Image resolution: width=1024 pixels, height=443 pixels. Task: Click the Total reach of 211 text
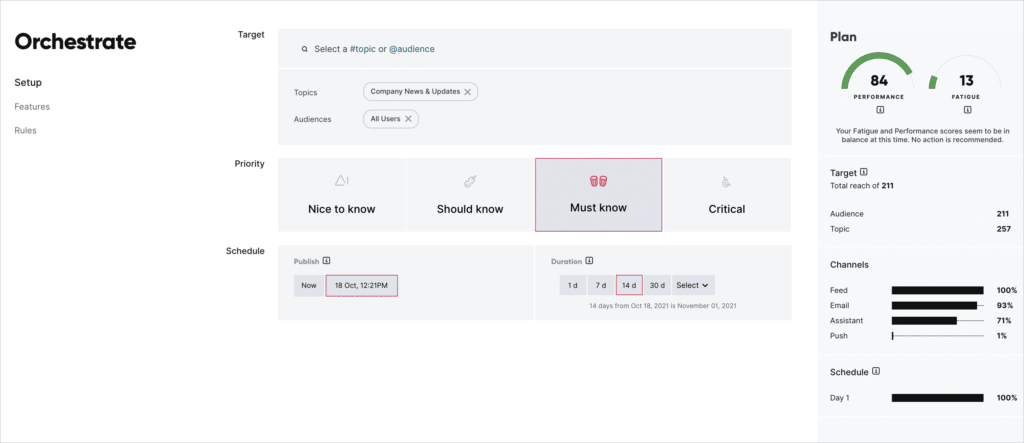[861, 186]
